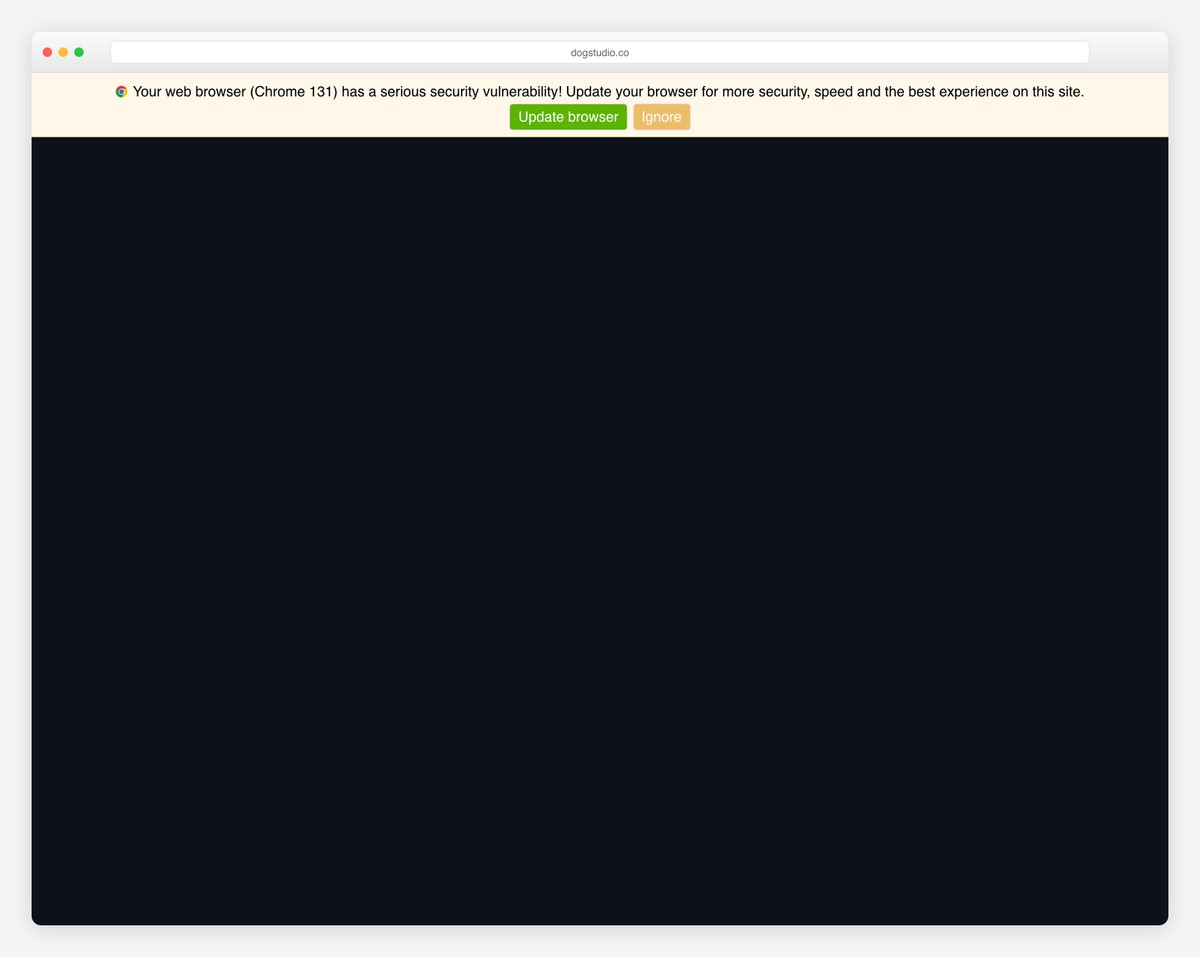Click the banner area right of the Ignore button

900,118
